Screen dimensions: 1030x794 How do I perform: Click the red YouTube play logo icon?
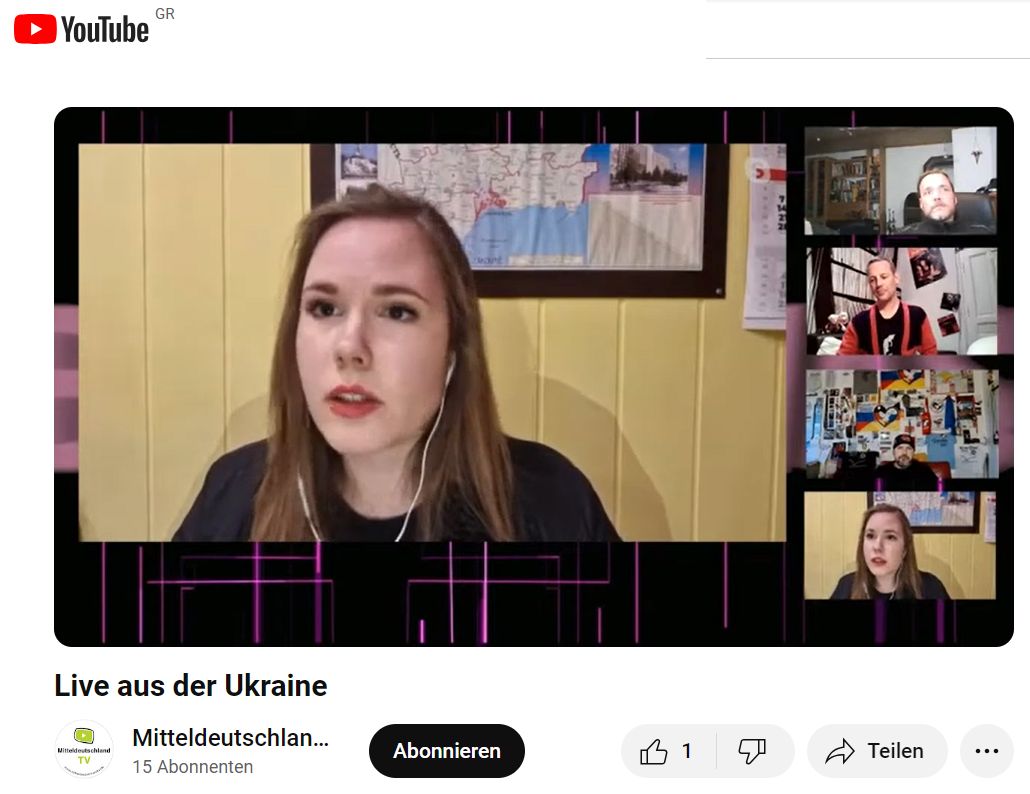35,29
